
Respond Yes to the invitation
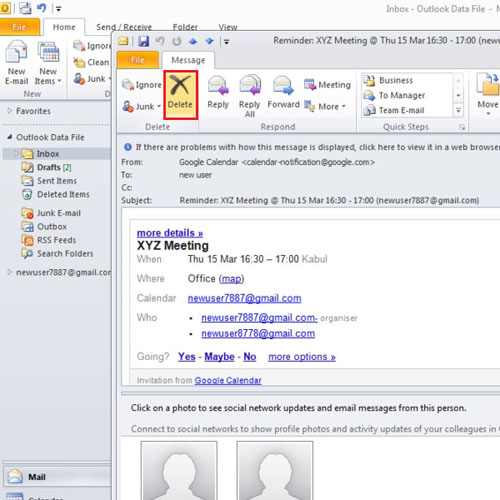(x=187, y=357)
